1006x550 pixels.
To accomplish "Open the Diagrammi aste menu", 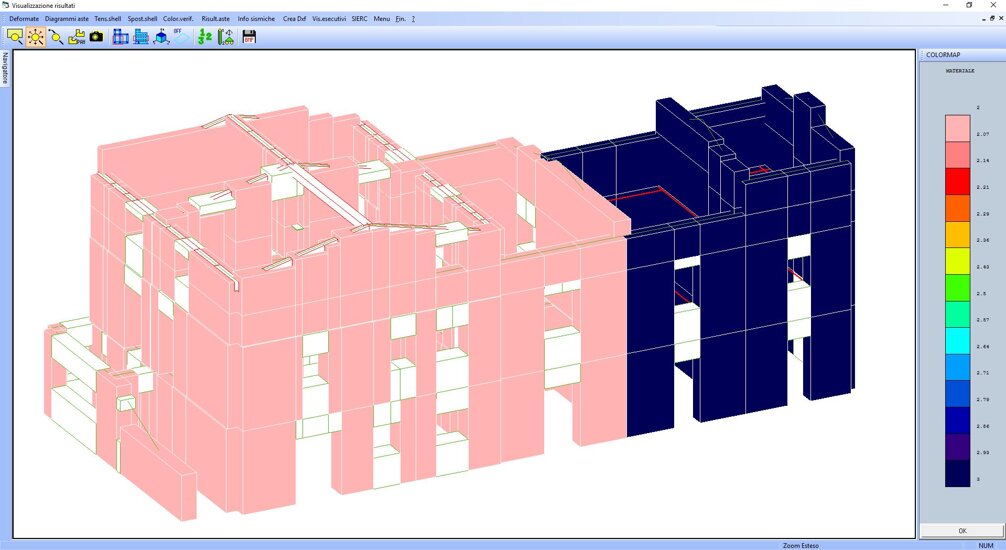I will [67, 18].
